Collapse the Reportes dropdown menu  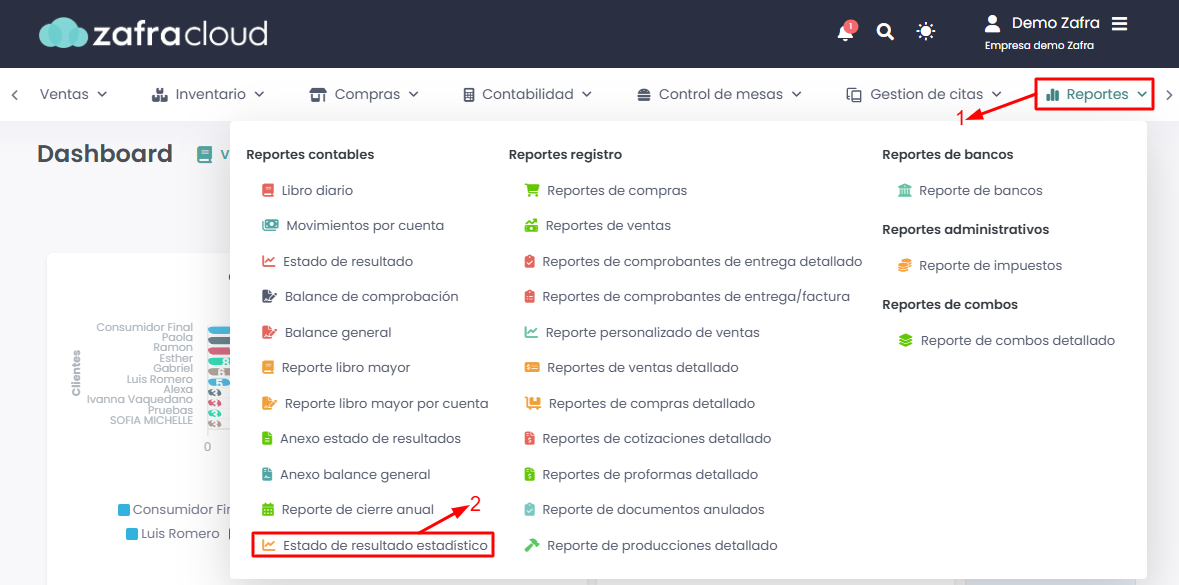(1094, 94)
